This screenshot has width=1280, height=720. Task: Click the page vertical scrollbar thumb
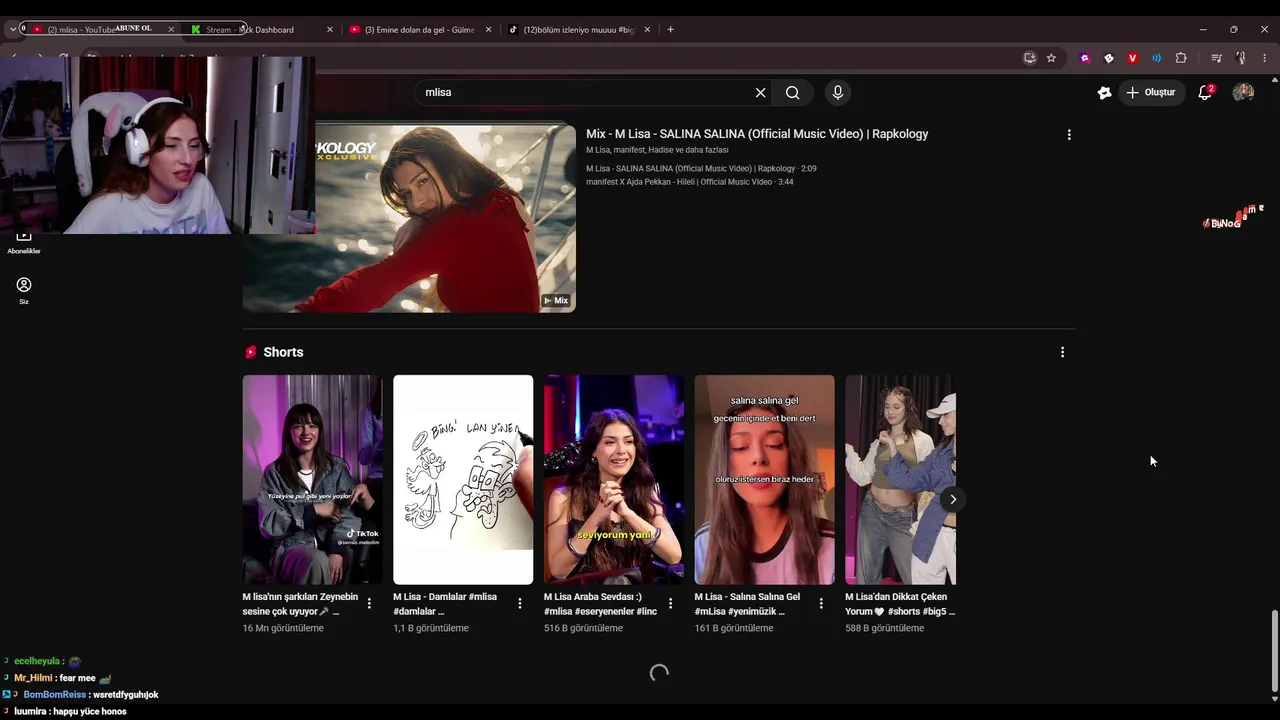pyautogui.click(x=1274, y=650)
